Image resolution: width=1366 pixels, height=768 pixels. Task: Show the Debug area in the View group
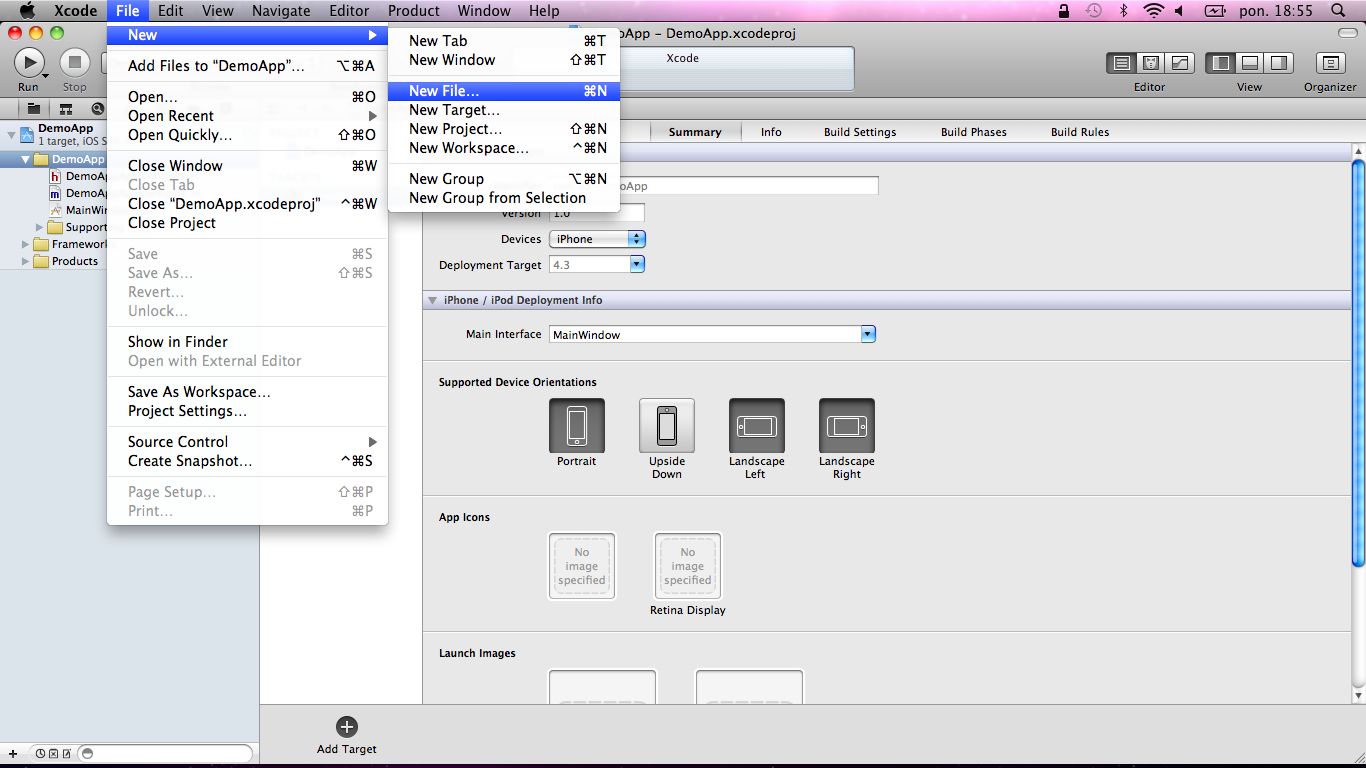click(x=1249, y=63)
